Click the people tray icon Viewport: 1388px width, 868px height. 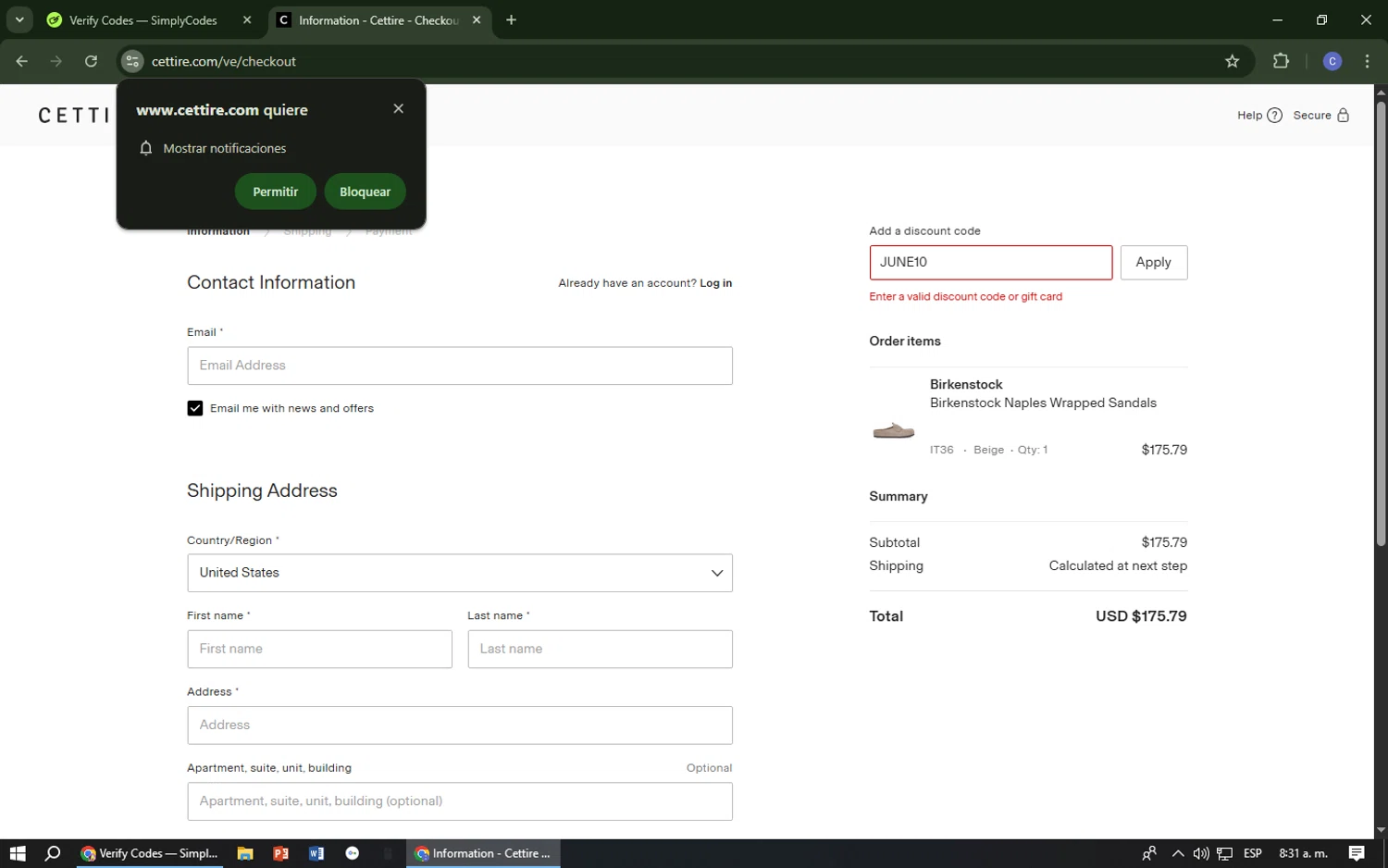click(x=1149, y=853)
